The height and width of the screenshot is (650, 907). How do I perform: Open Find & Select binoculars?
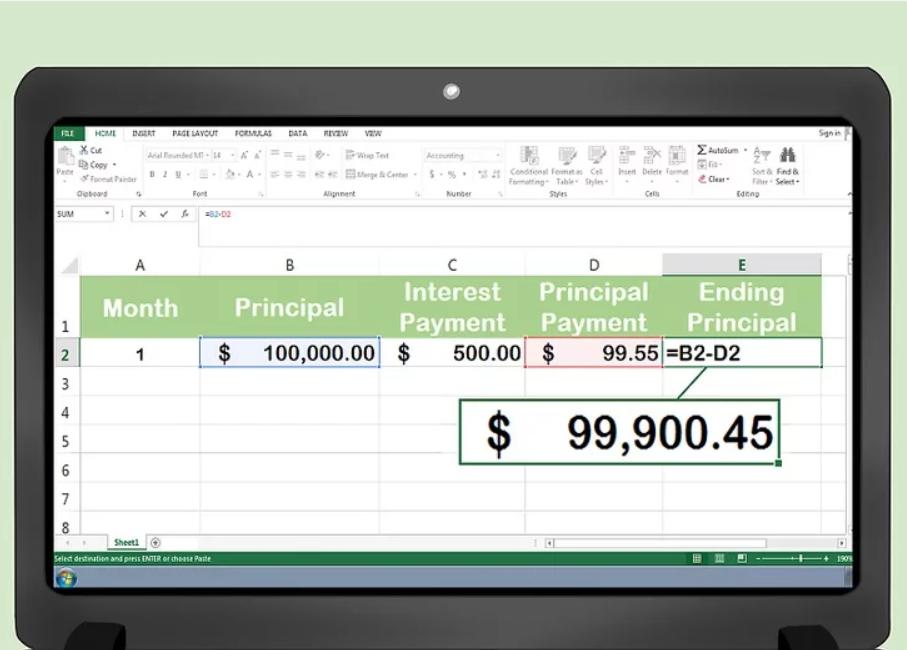point(787,155)
